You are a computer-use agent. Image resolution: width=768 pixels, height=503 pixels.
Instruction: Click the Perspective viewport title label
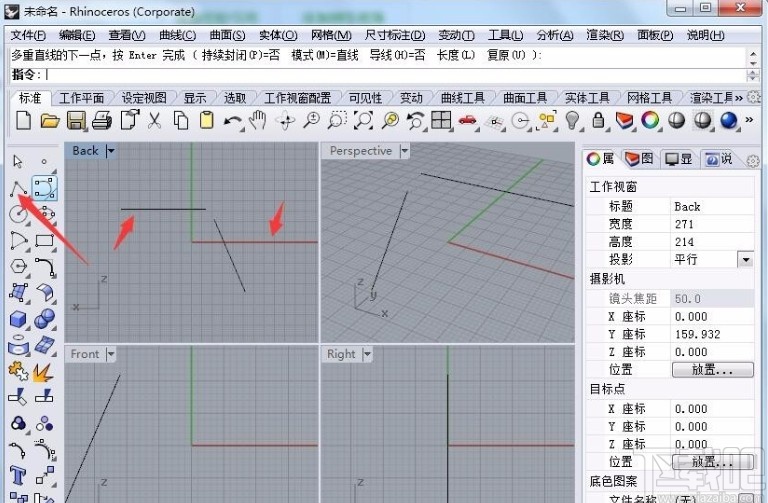click(x=361, y=151)
